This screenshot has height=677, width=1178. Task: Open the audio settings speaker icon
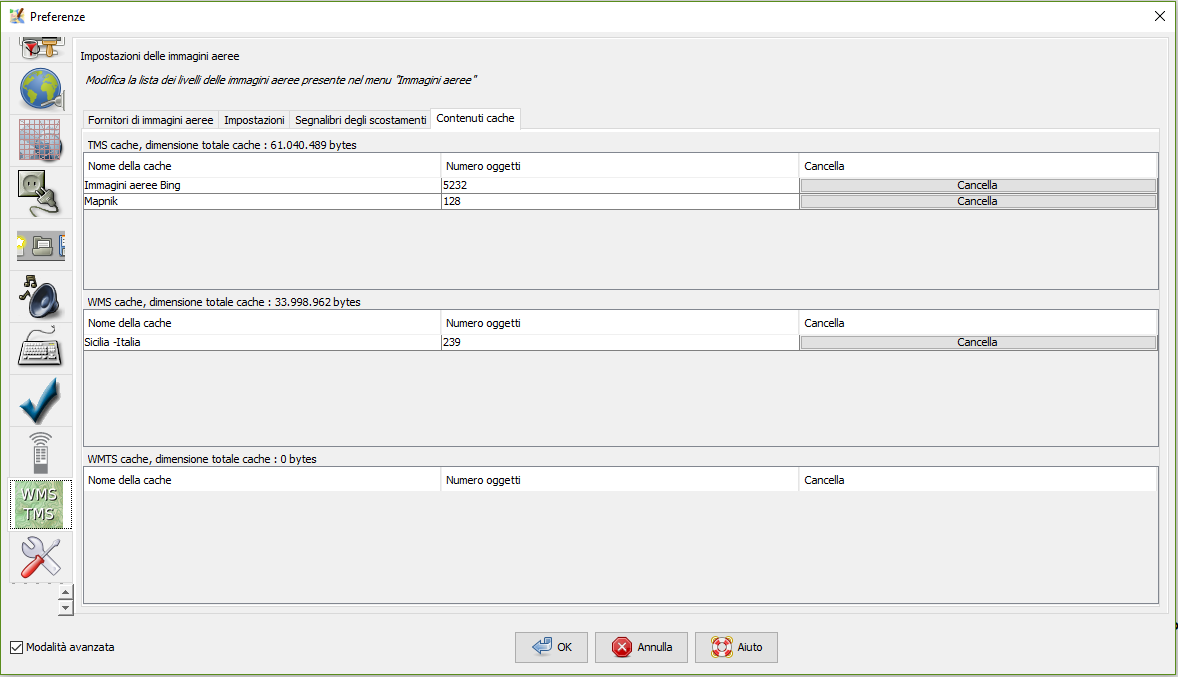(41, 297)
